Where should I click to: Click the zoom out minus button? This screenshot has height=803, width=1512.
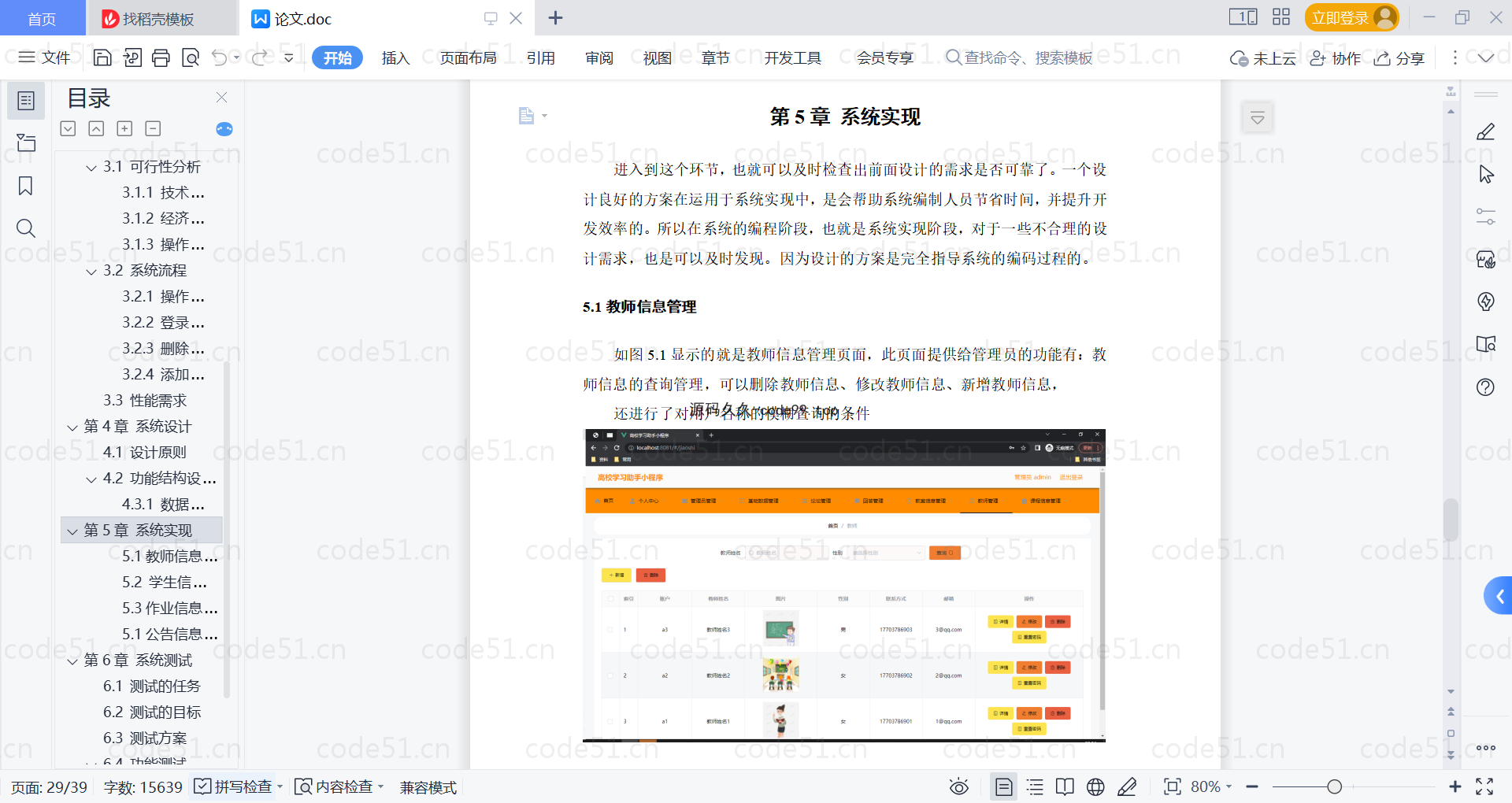[x=1252, y=786]
